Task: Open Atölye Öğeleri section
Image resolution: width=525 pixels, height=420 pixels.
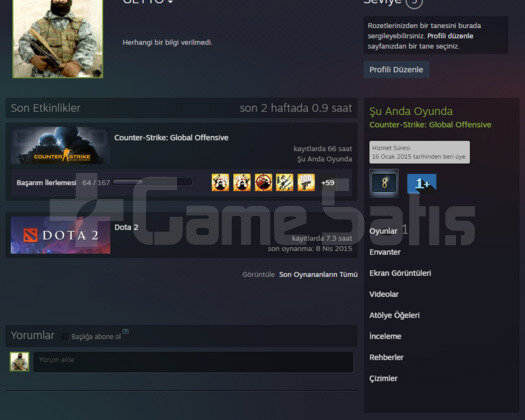Action: [x=394, y=315]
